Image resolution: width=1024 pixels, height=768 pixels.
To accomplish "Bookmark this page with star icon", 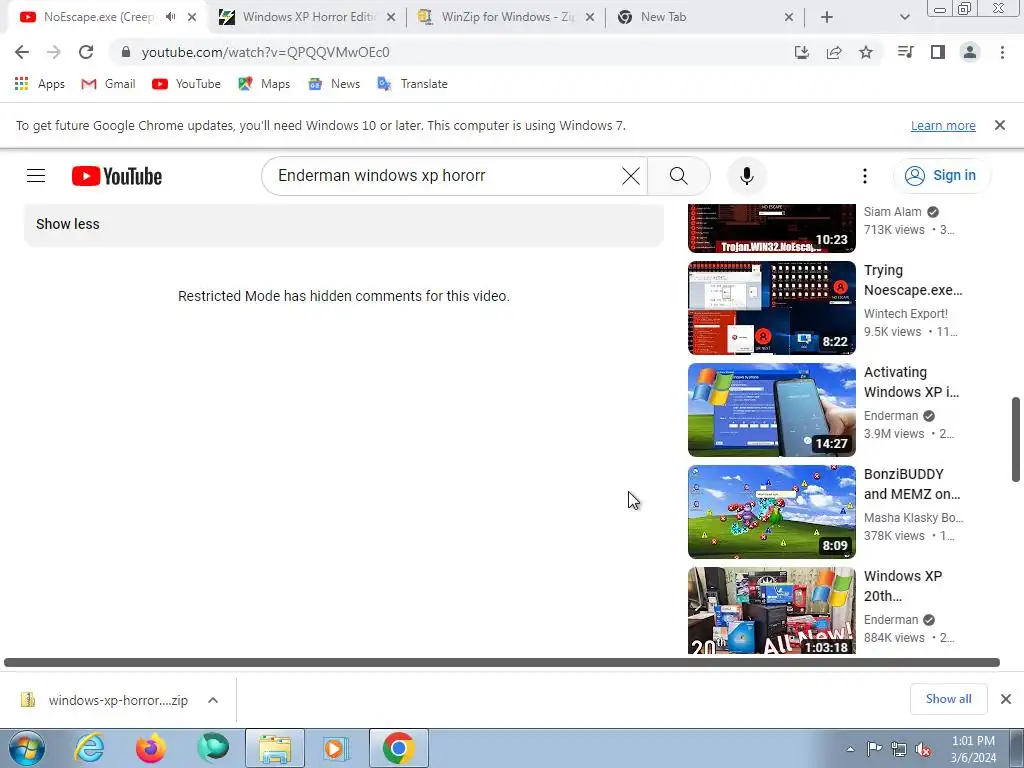I will (x=866, y=52).
